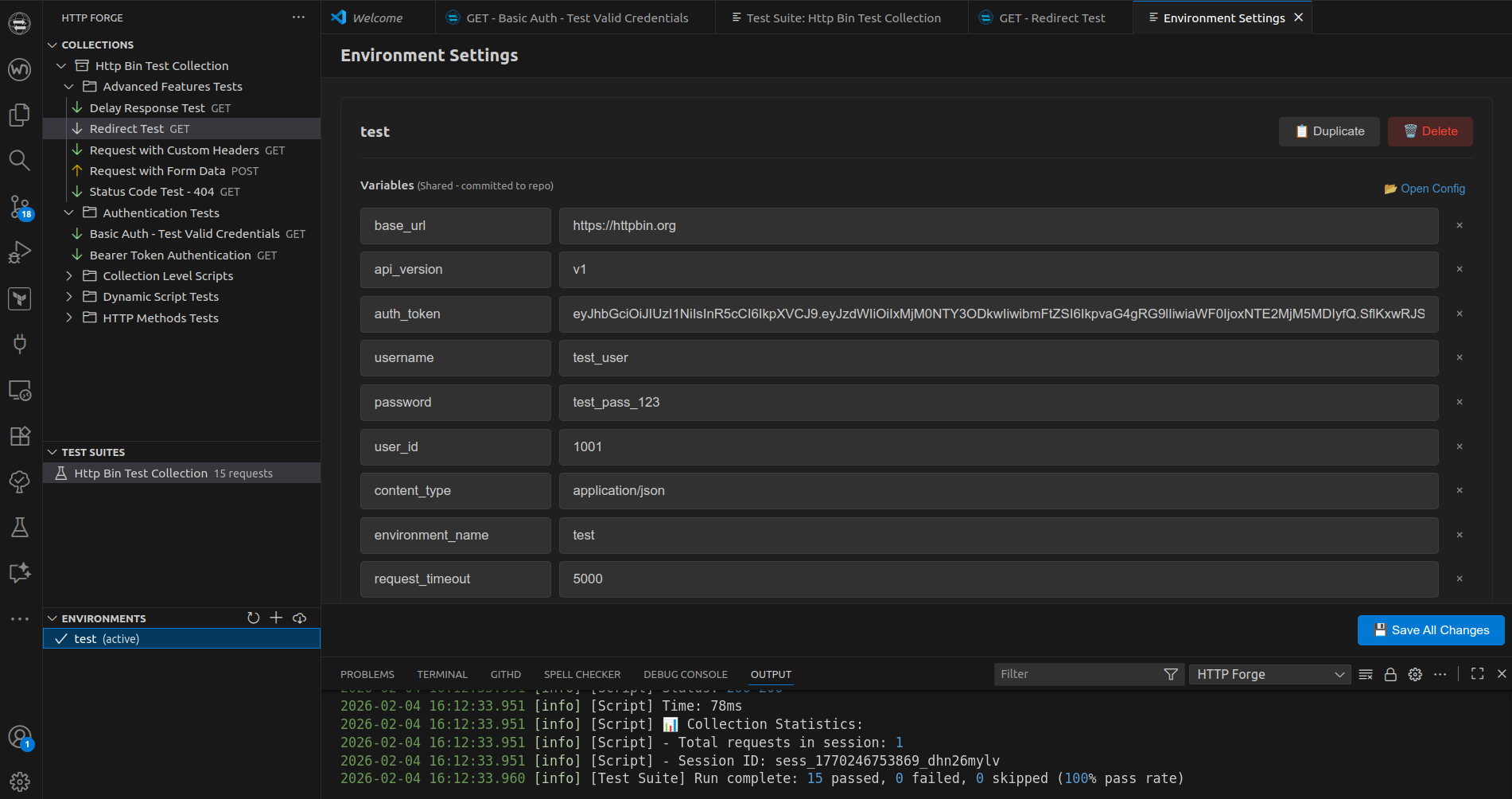Expand the Dynamic Script Tests folder

tap(69, 296)
